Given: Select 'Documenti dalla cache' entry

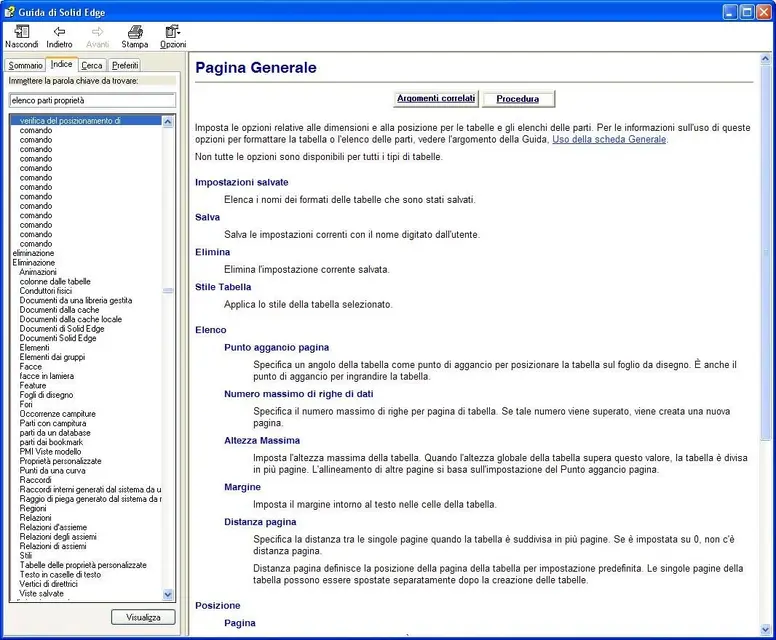Looking at the screenshot, I should 59,309.
